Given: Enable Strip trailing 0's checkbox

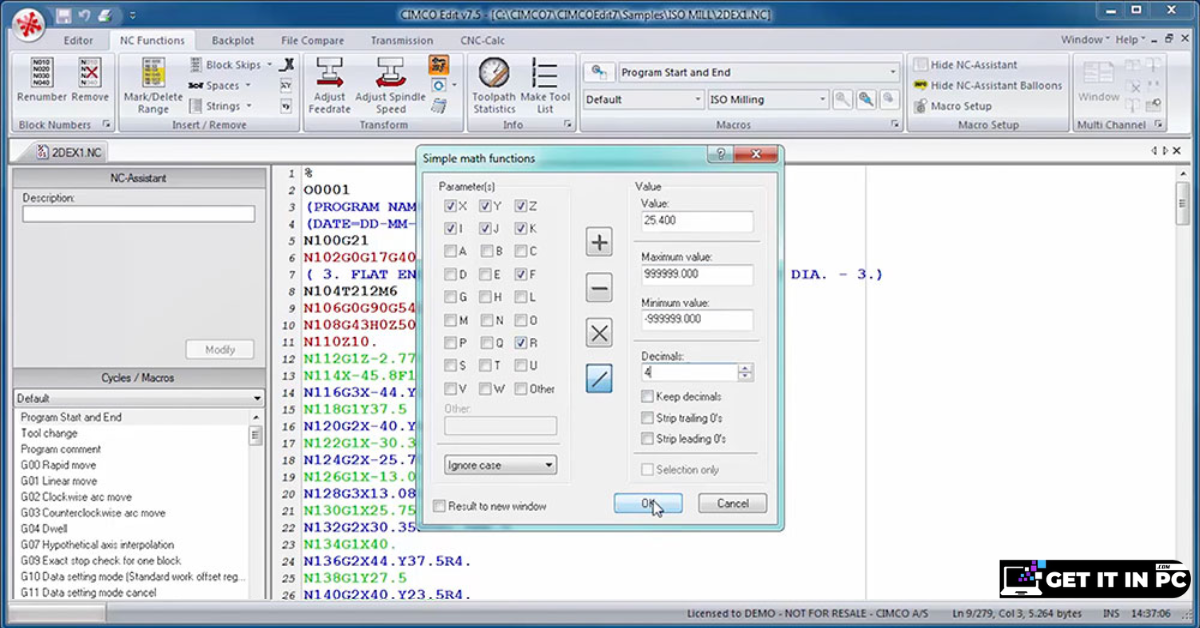Looking at the screenshot, I should [x=648, y=418].
